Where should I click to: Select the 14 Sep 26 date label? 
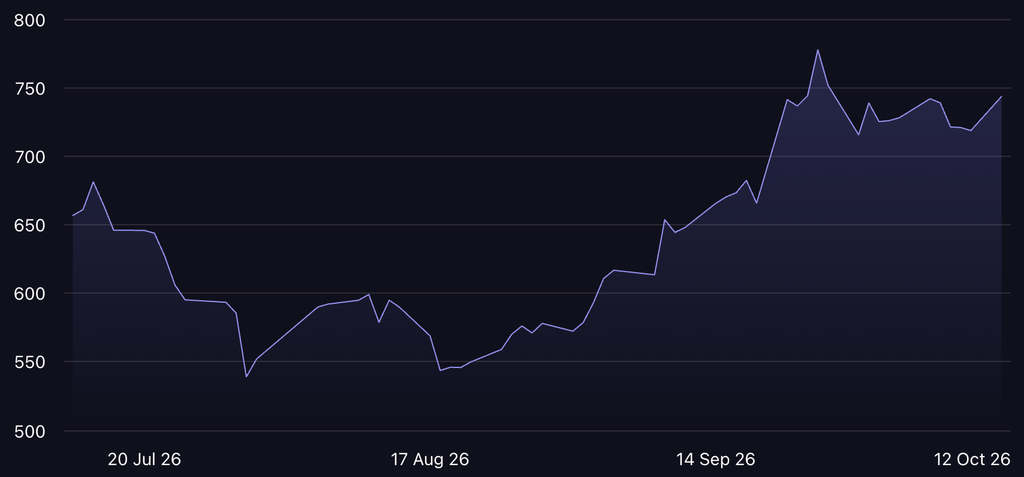coord(716,459)
